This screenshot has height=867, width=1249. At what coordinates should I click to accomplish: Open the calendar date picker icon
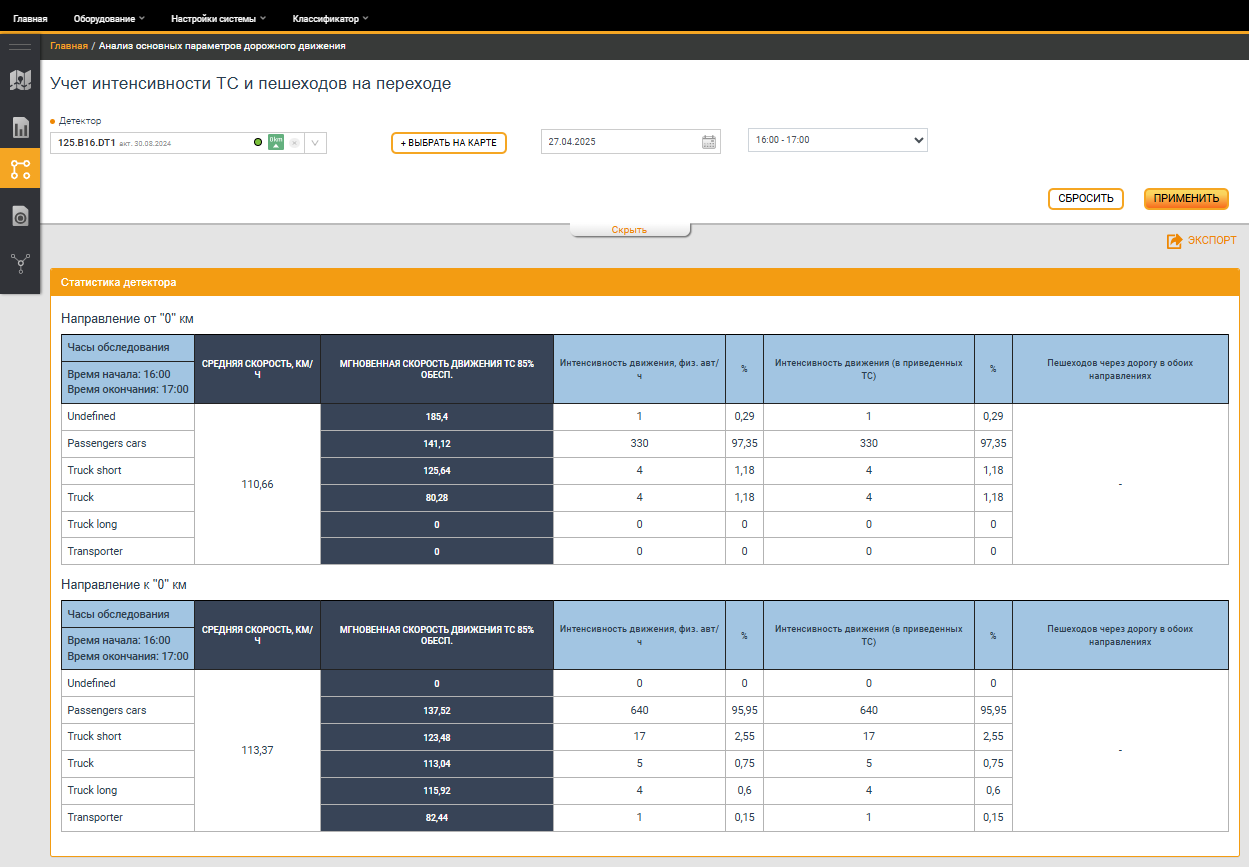click(709, 142)
